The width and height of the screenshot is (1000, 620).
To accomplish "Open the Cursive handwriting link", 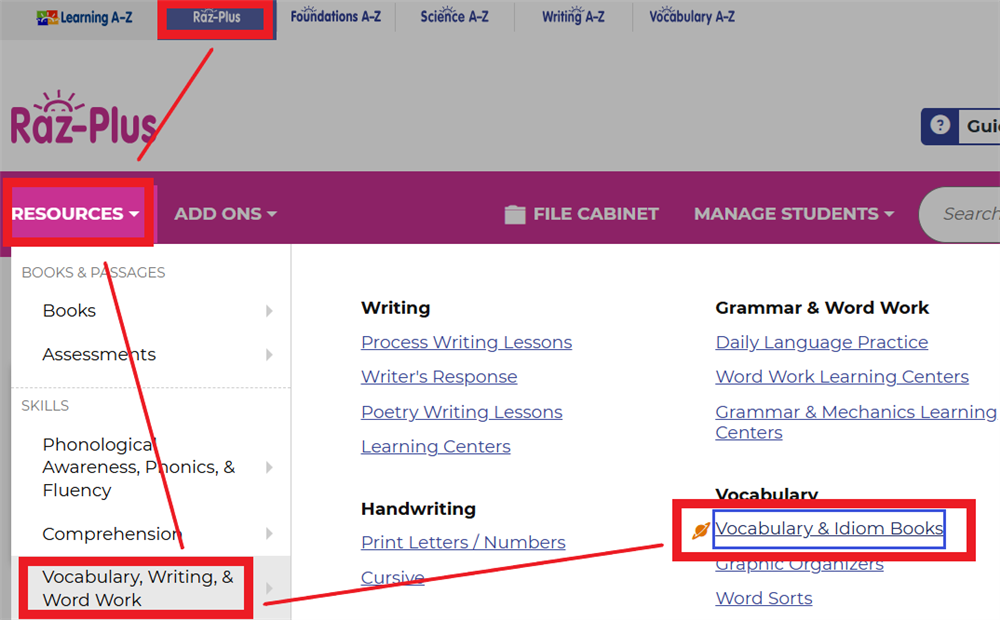I will pos(392,577).
